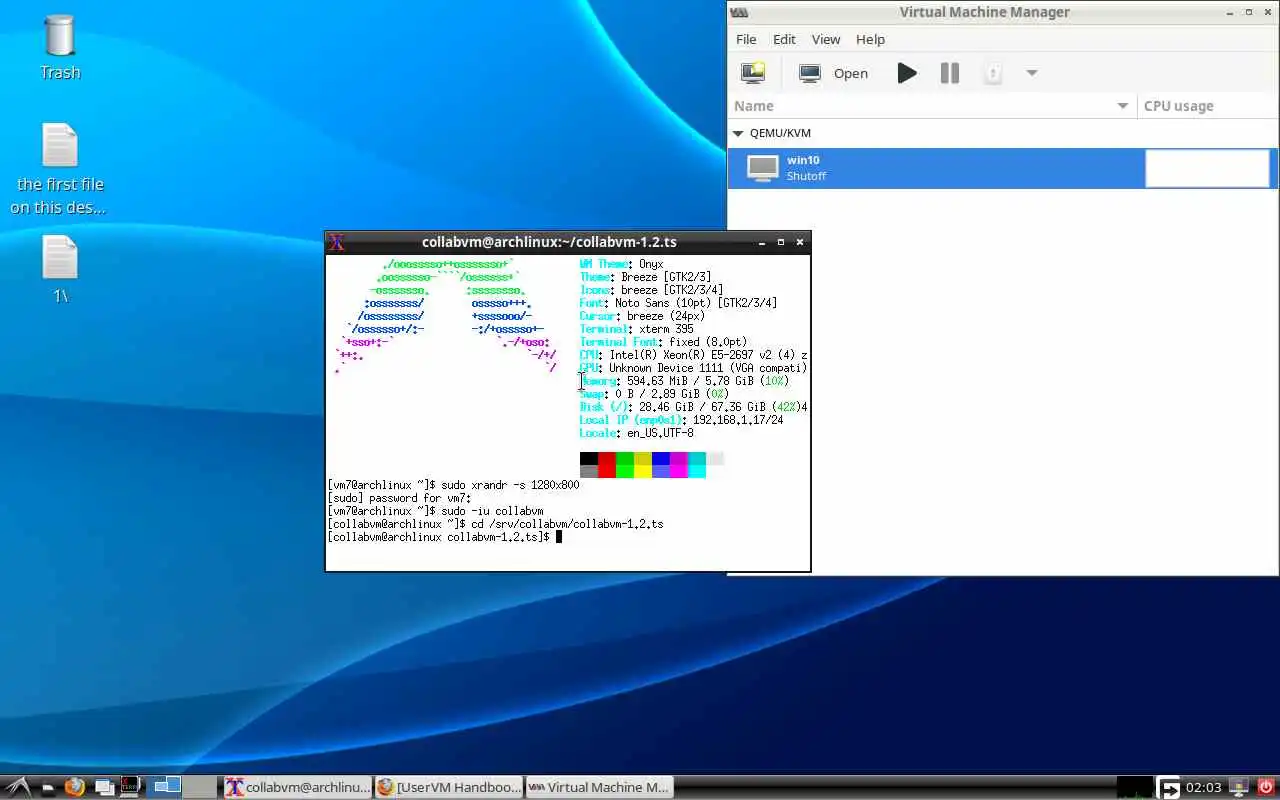The height and width of the screenshot is (800, 1280).
Task: Select the win10 Shutoff virtual machine row
Action: (1003, 168)
